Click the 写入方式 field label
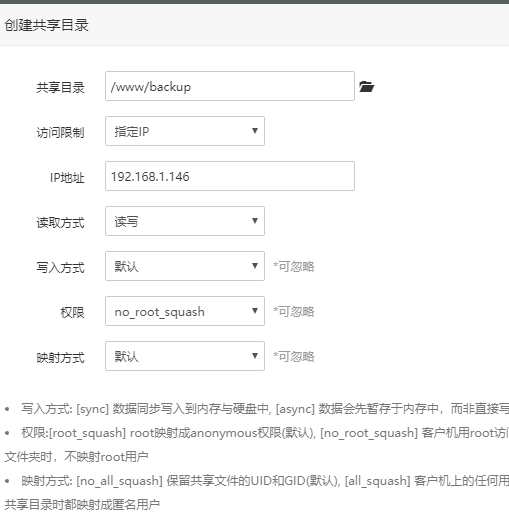Viewport: 509px width, 518px height. tap(60, 268)
